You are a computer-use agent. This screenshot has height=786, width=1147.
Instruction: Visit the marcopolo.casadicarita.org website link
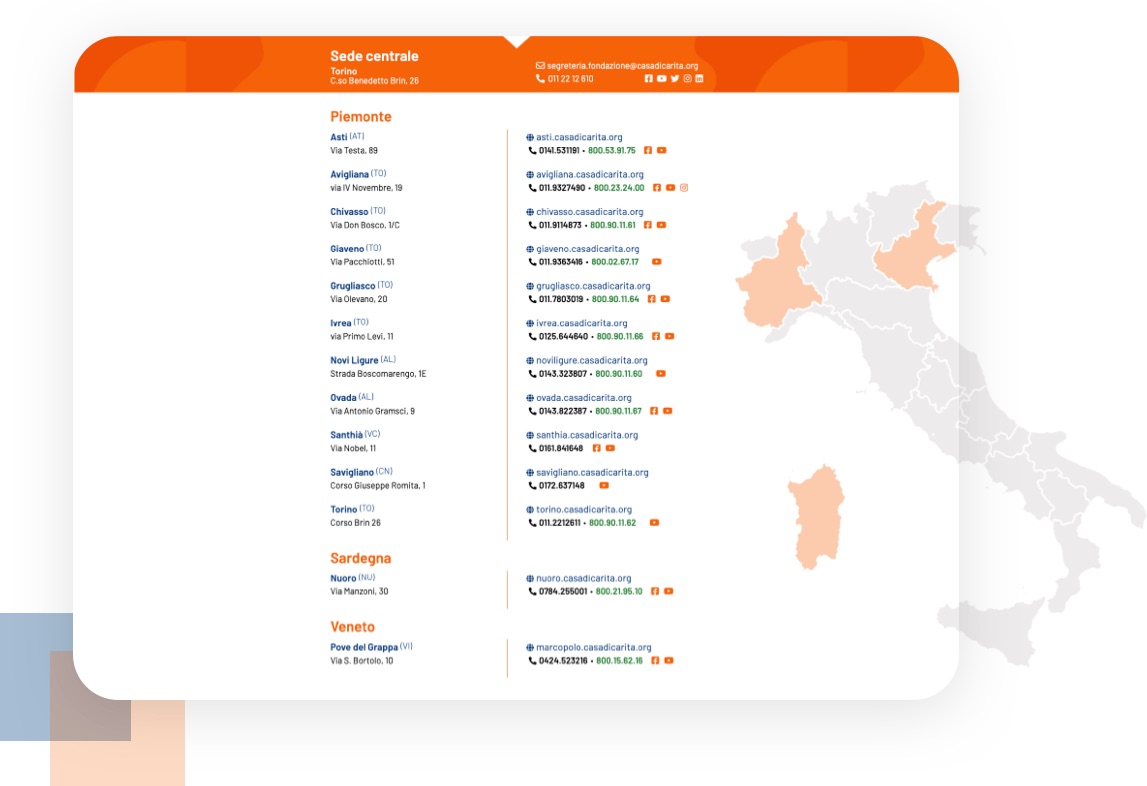pyautogui.click(x=593, y=648)
